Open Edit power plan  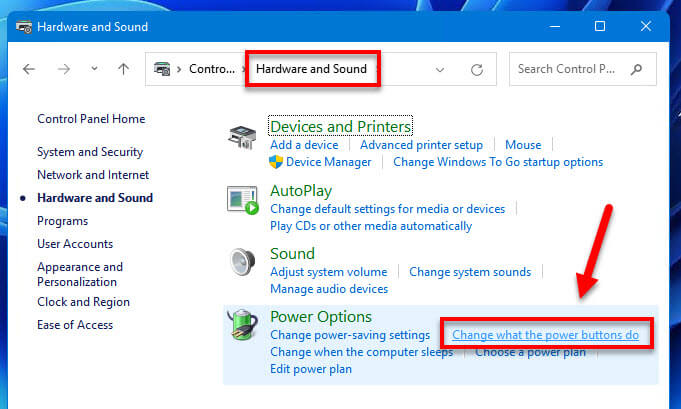pyautogui.click(x=311, y=369)
